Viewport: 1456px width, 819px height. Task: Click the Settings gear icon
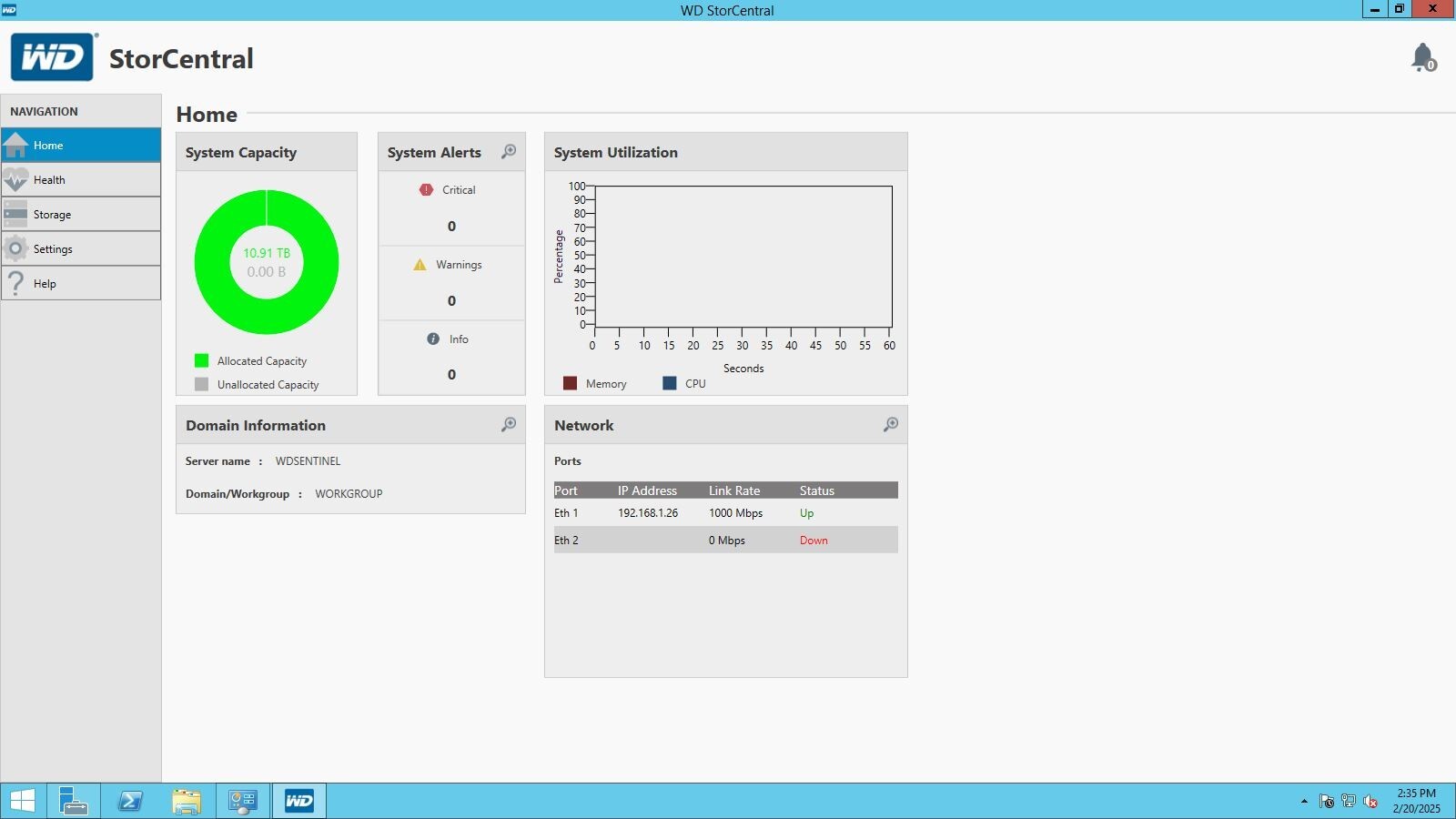tap(15, 248)
